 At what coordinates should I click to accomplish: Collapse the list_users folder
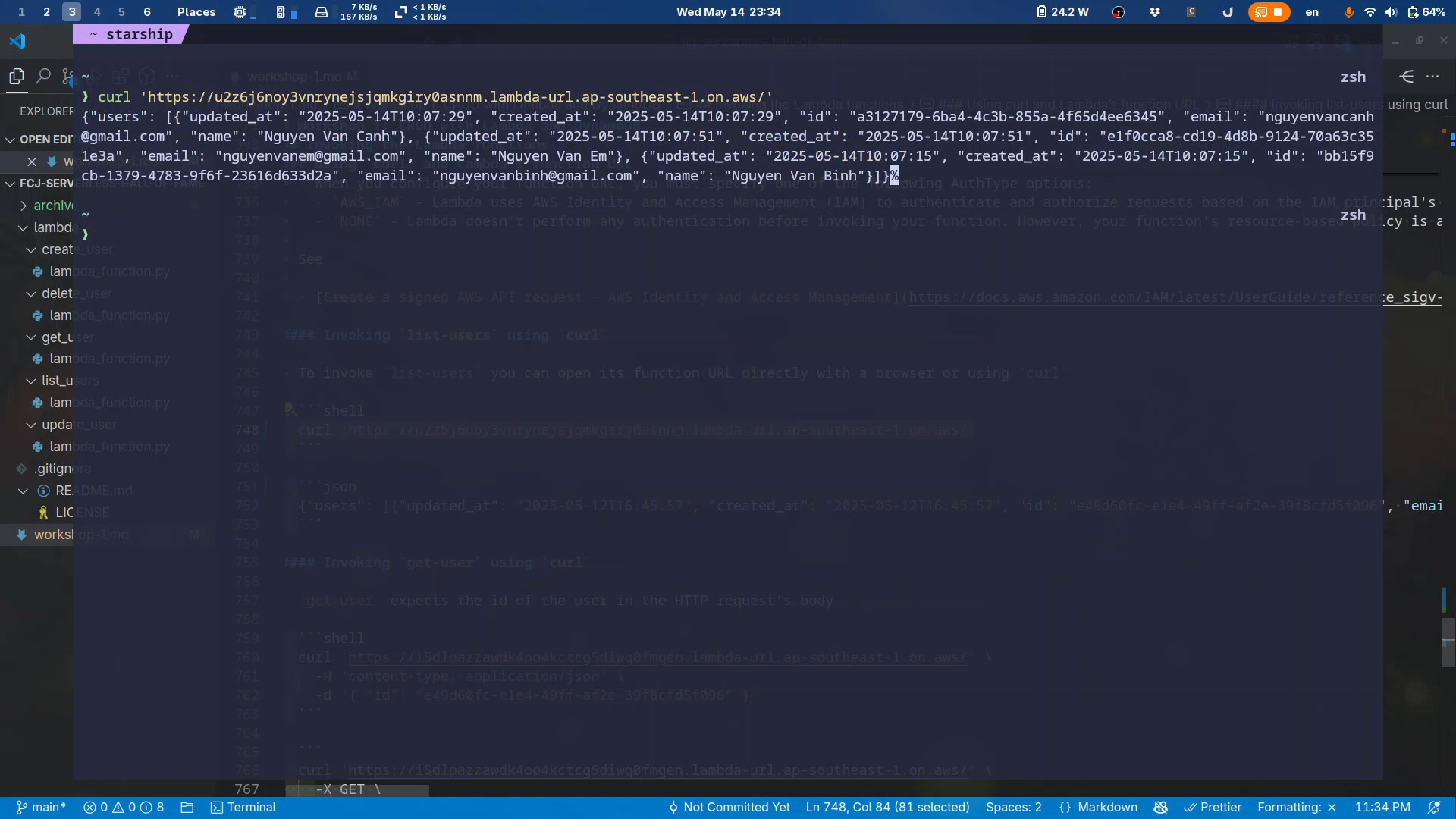tap(31, 381)
